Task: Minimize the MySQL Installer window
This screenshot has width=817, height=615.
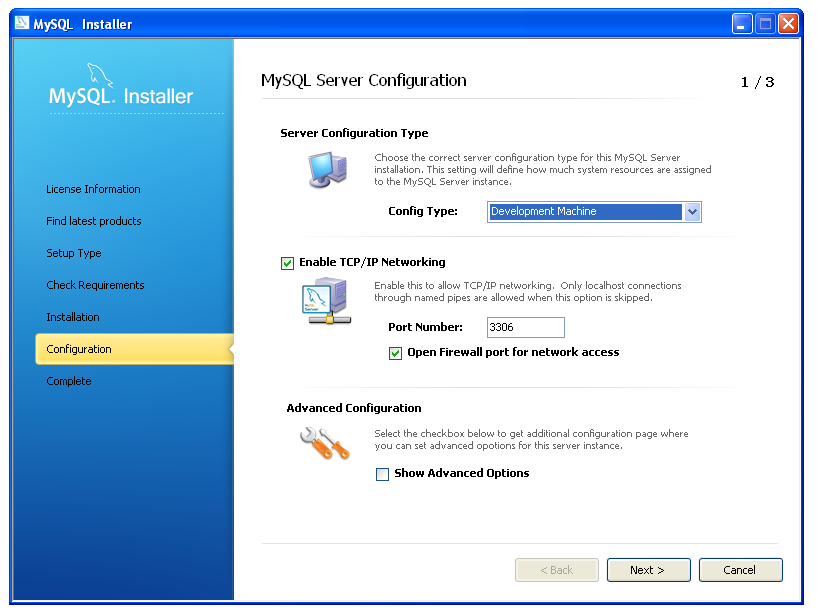Action: click(x=741, y=23)
